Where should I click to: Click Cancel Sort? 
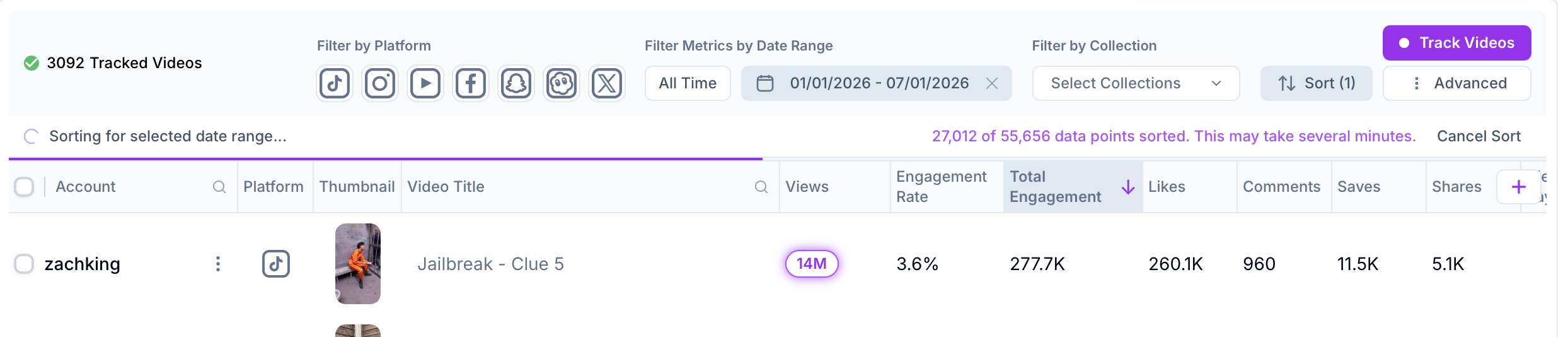[1479, 136]
